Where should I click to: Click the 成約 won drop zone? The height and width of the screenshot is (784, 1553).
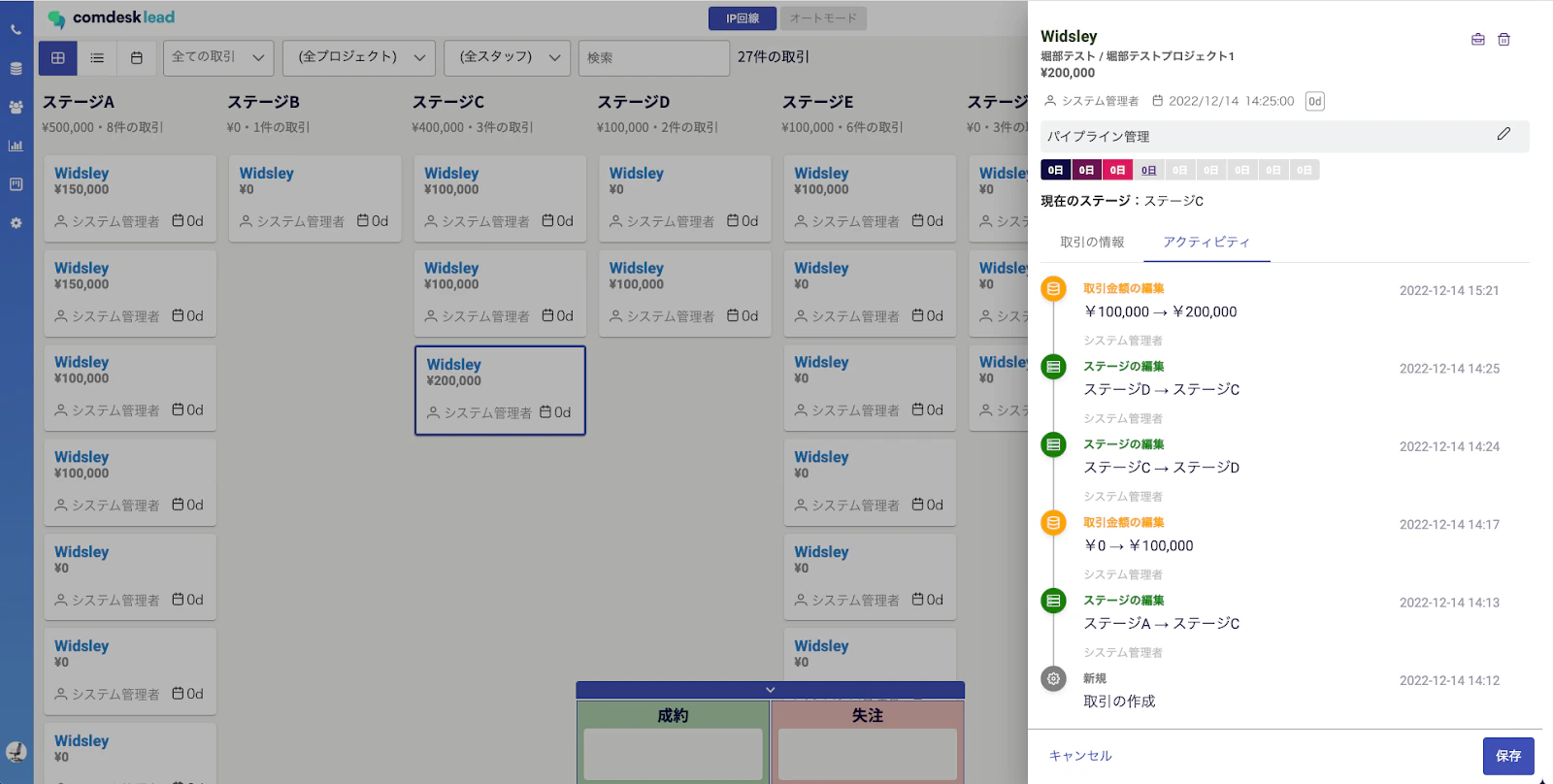click(x=673, y=742)
